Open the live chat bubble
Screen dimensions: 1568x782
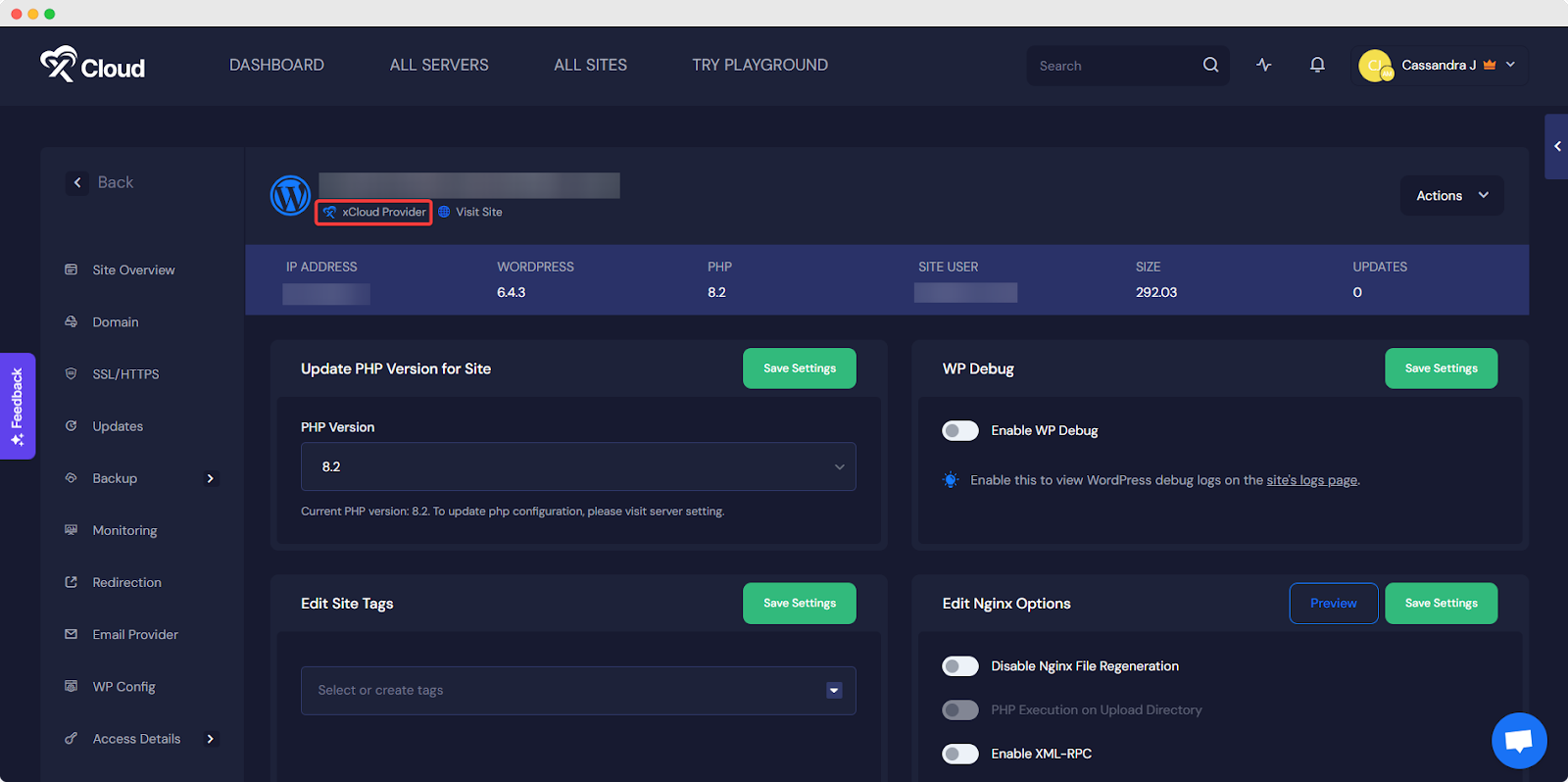(x=1518, y=740)
